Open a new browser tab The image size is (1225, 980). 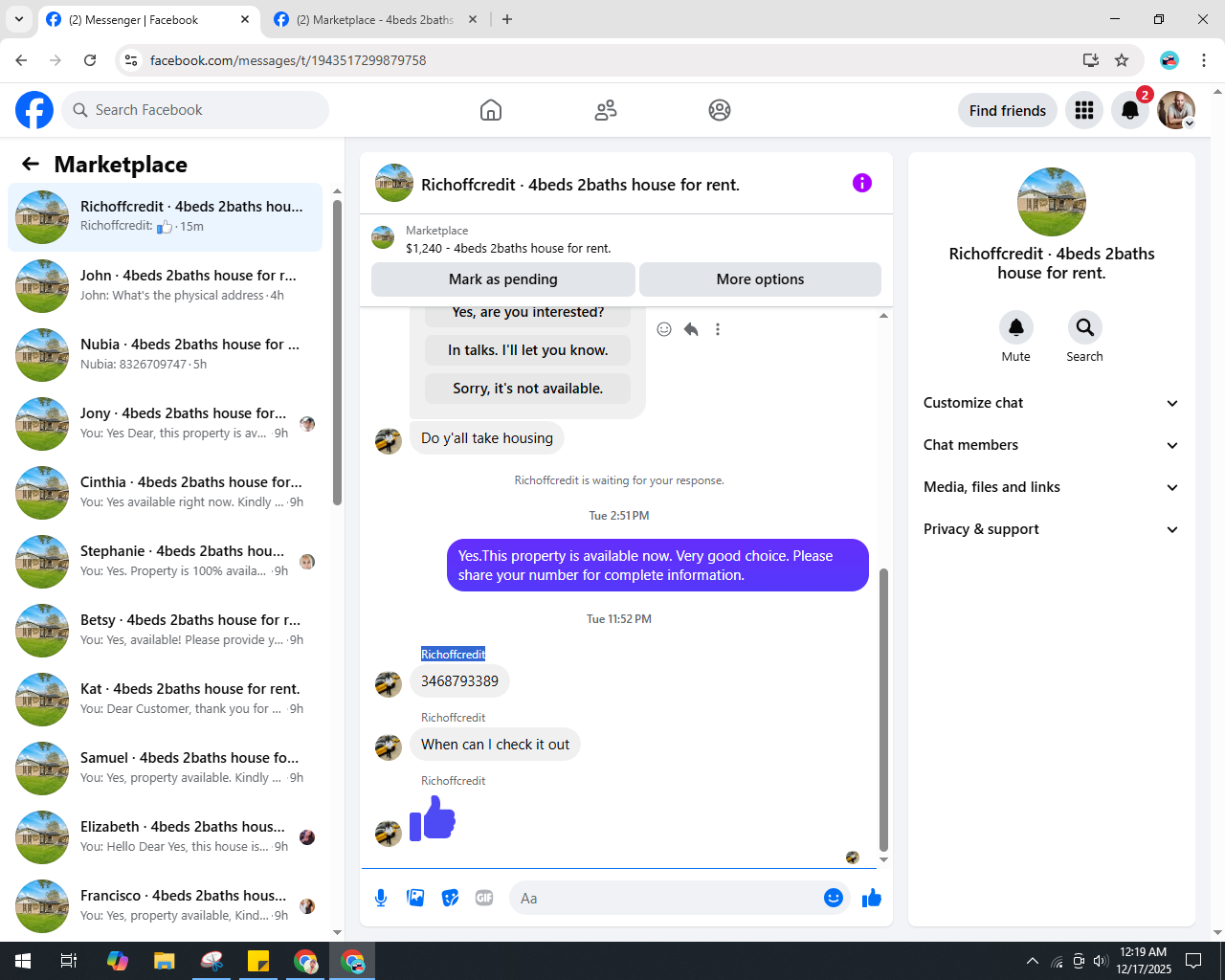click(507, 19)
